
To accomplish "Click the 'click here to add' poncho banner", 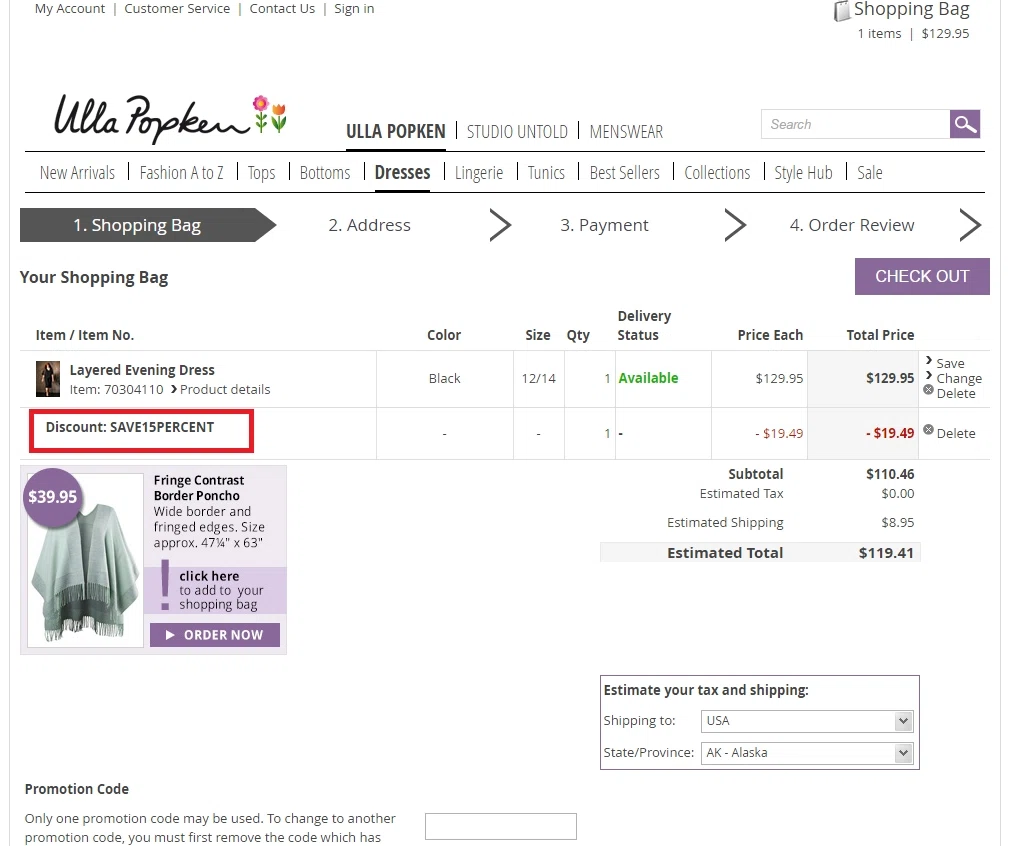I will pos(215,590).
